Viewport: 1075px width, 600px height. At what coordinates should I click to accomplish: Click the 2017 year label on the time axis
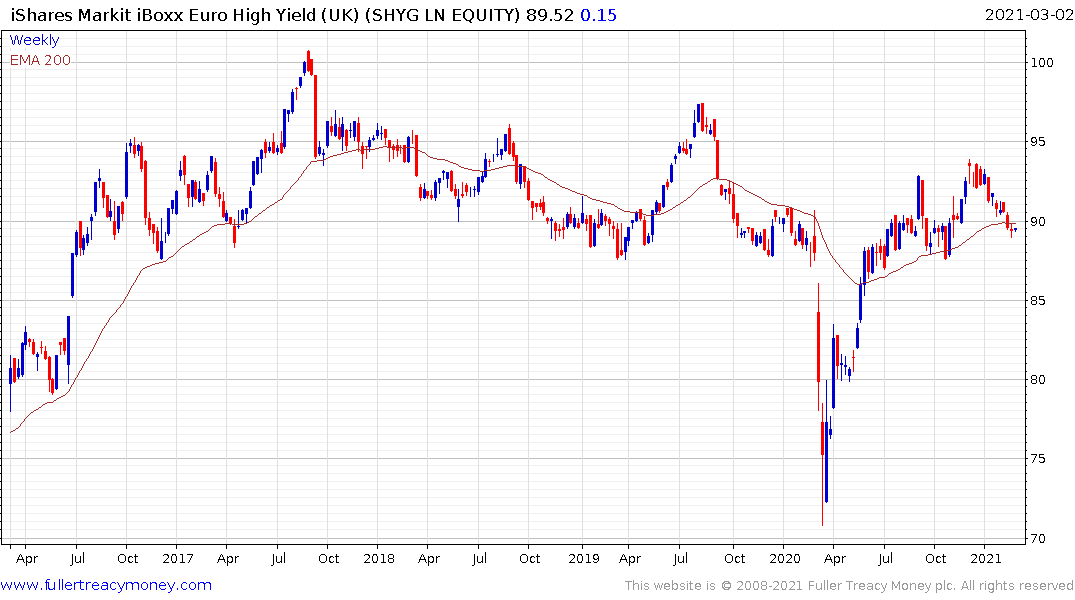(178, 558)
